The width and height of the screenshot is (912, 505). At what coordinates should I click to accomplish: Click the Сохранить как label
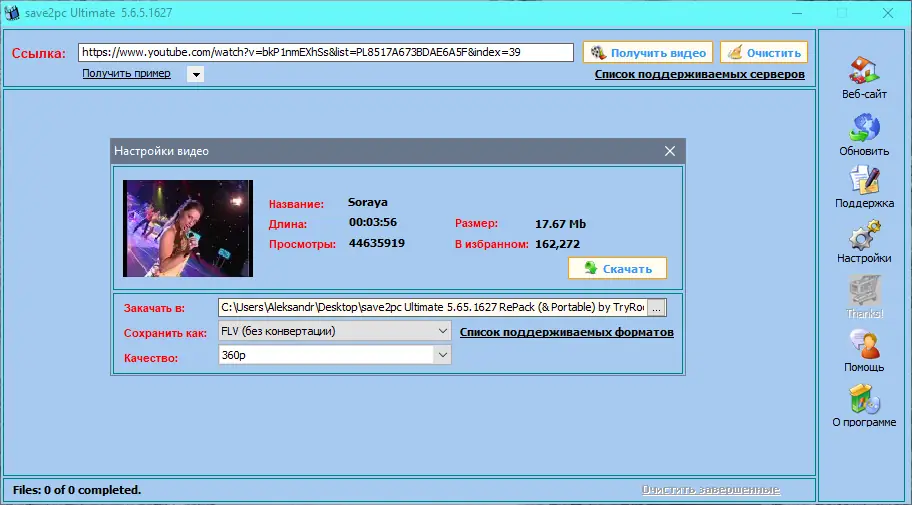(165, 334)
